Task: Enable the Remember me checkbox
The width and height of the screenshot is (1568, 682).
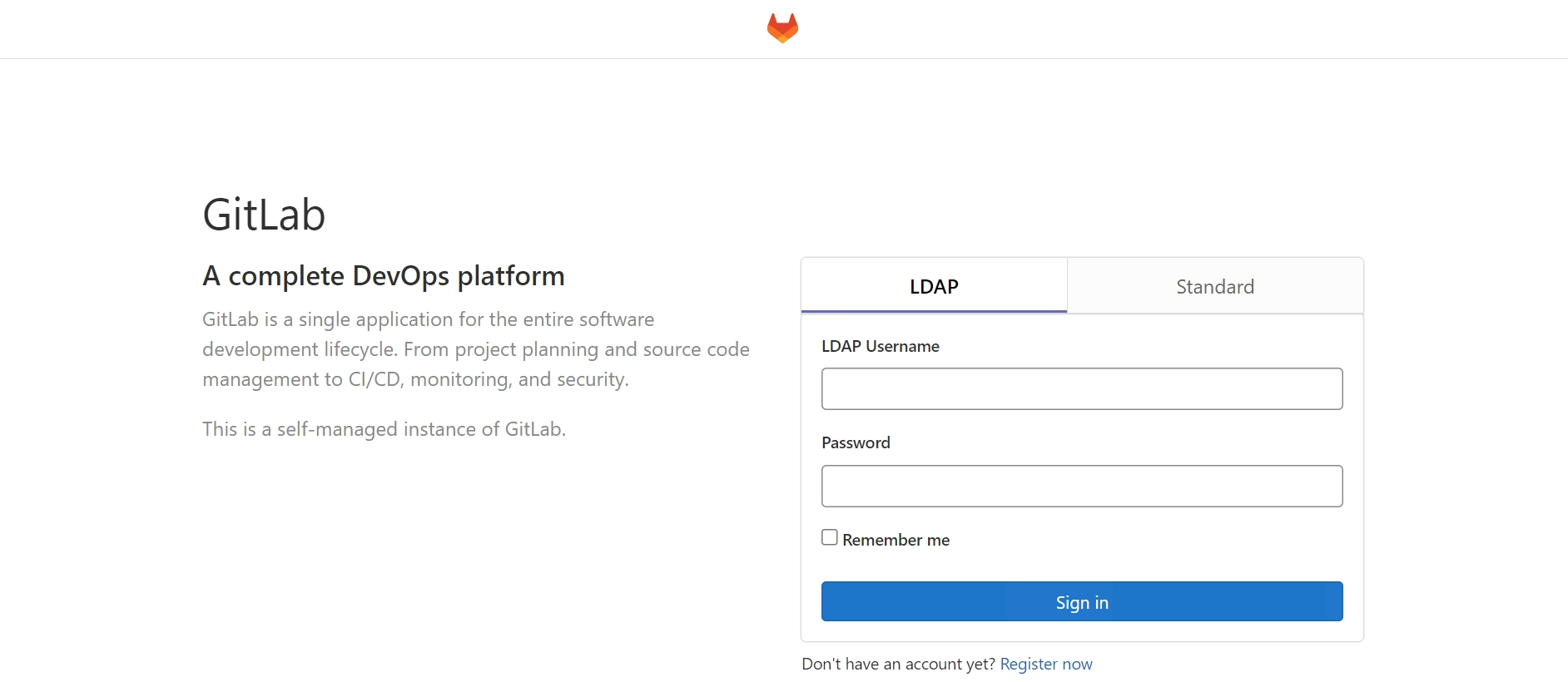Action: pyautogui.click(x=830, y=537)
